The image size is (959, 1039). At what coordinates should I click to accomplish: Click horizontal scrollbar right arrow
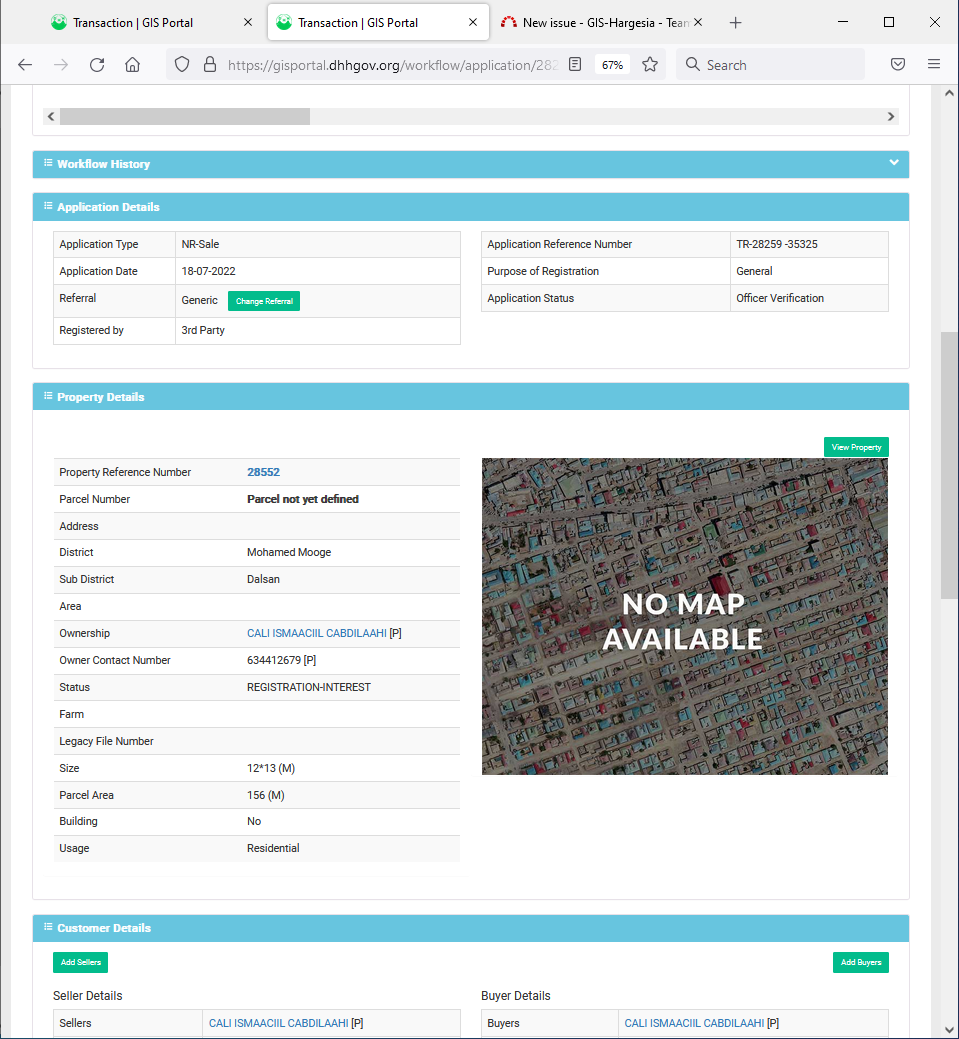891,117
